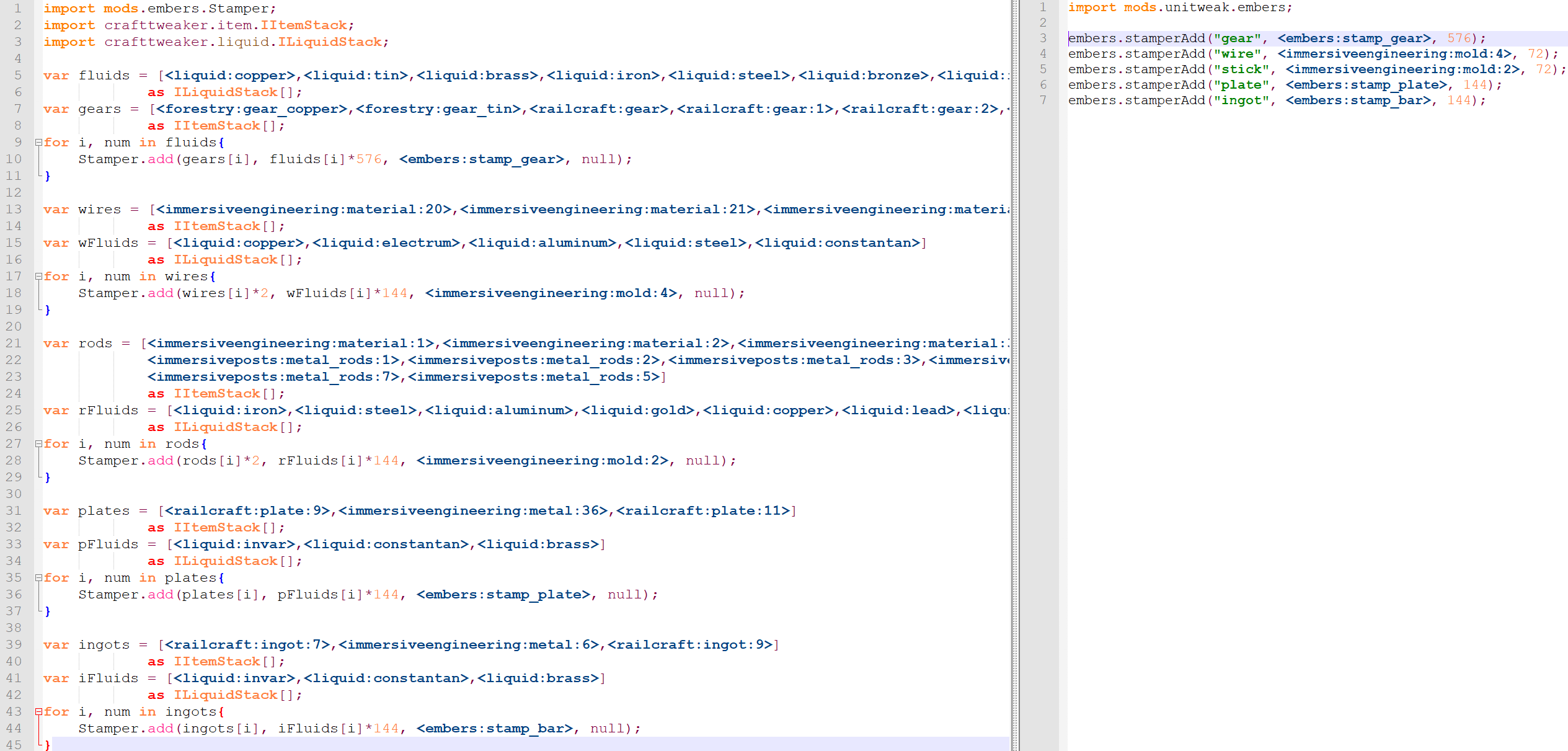Click line number 7 in right pane gutter
This screenshot has width=1568, height=751.
click(x=1043, y=100)
